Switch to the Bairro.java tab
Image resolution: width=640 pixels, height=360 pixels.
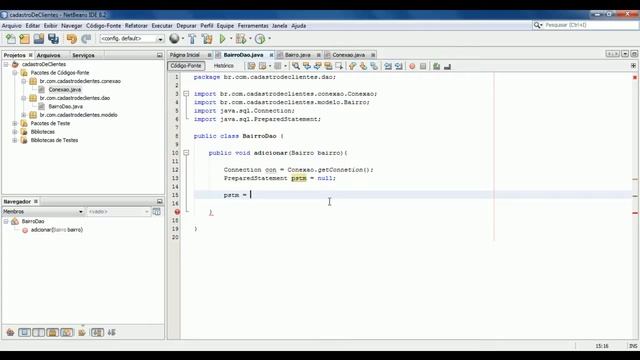tap(298, 55)
